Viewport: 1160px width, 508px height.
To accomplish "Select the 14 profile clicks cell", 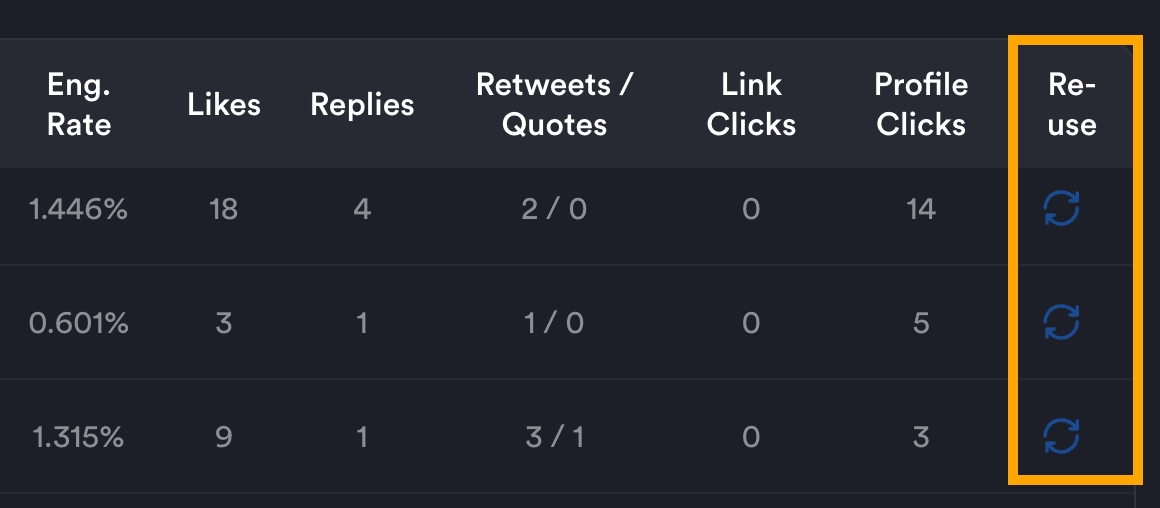I will [x=921, y=209].
